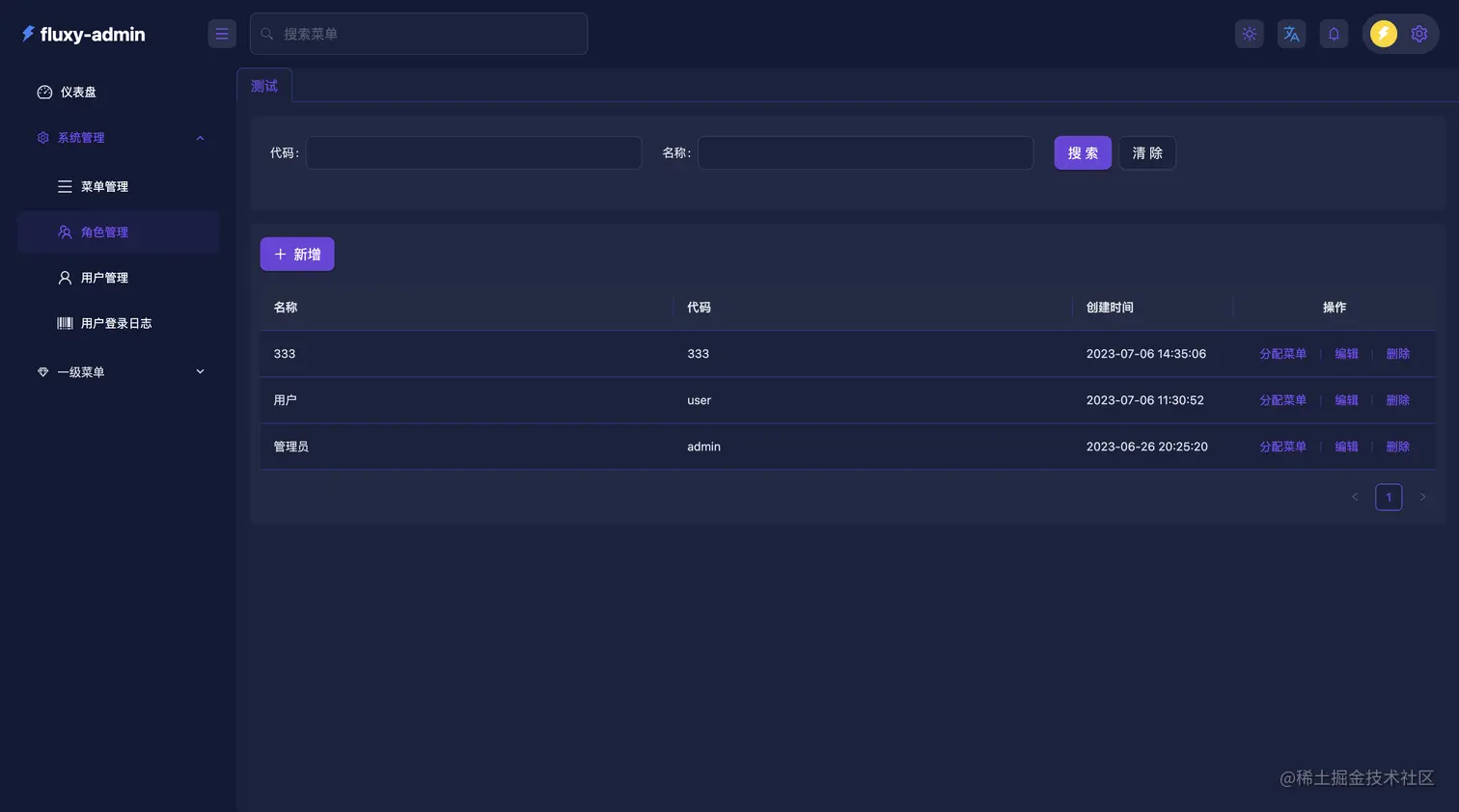The image size is (1459, 812).
Task: Click the fluxy-admin lightning logo
Action: pos(28,34)
